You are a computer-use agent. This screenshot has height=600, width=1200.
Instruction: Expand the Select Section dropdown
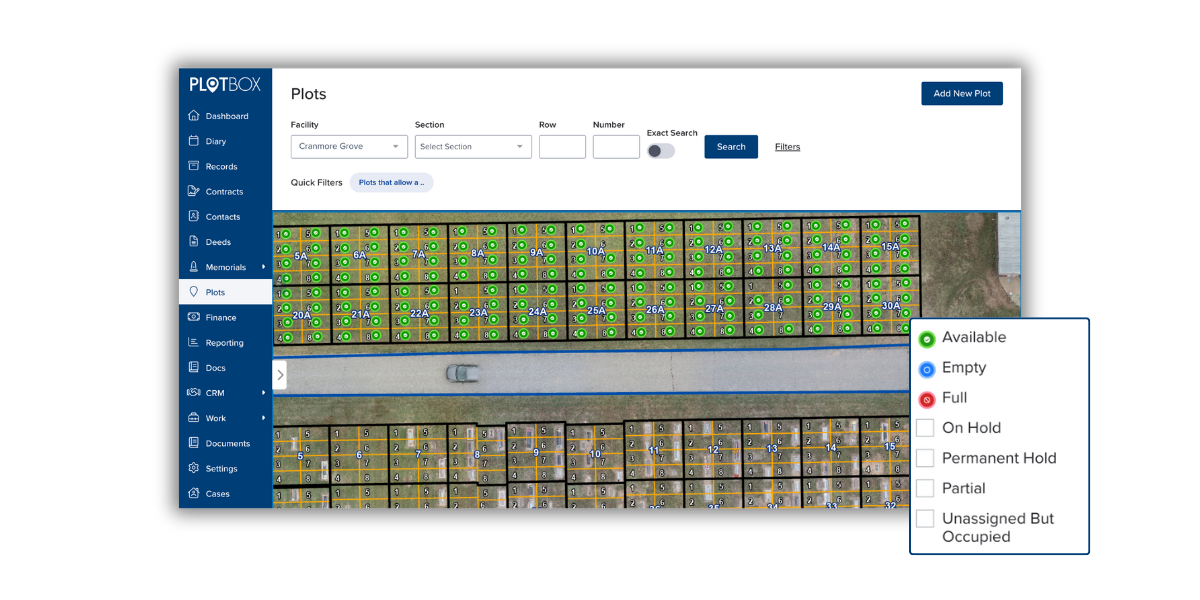[473, 147]
